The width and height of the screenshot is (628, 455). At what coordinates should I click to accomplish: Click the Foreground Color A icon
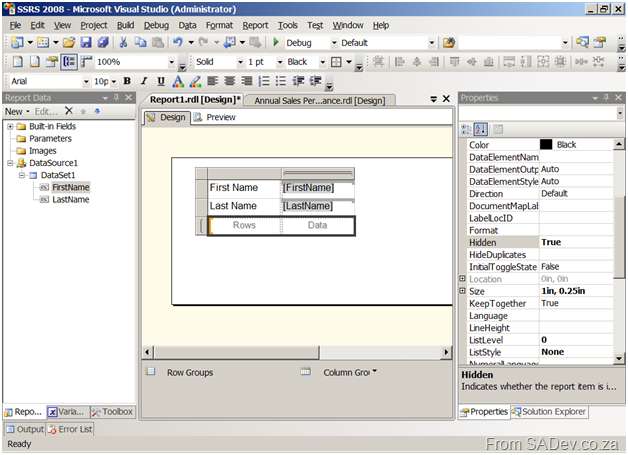178,81
